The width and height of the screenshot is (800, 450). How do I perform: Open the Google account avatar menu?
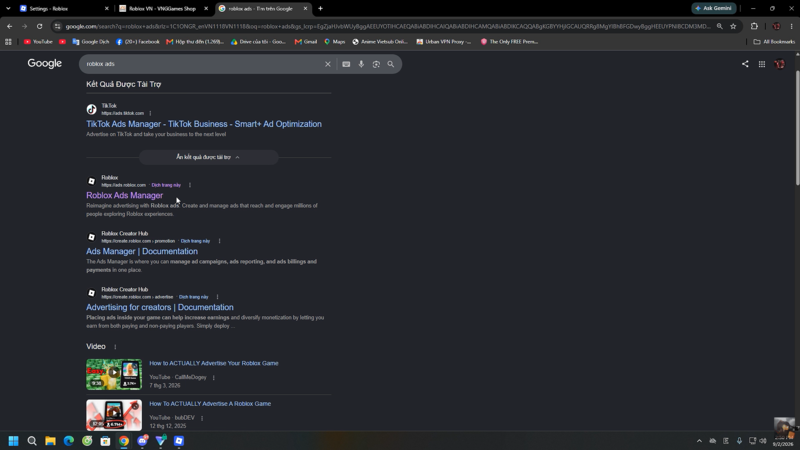tap(780, 64)
